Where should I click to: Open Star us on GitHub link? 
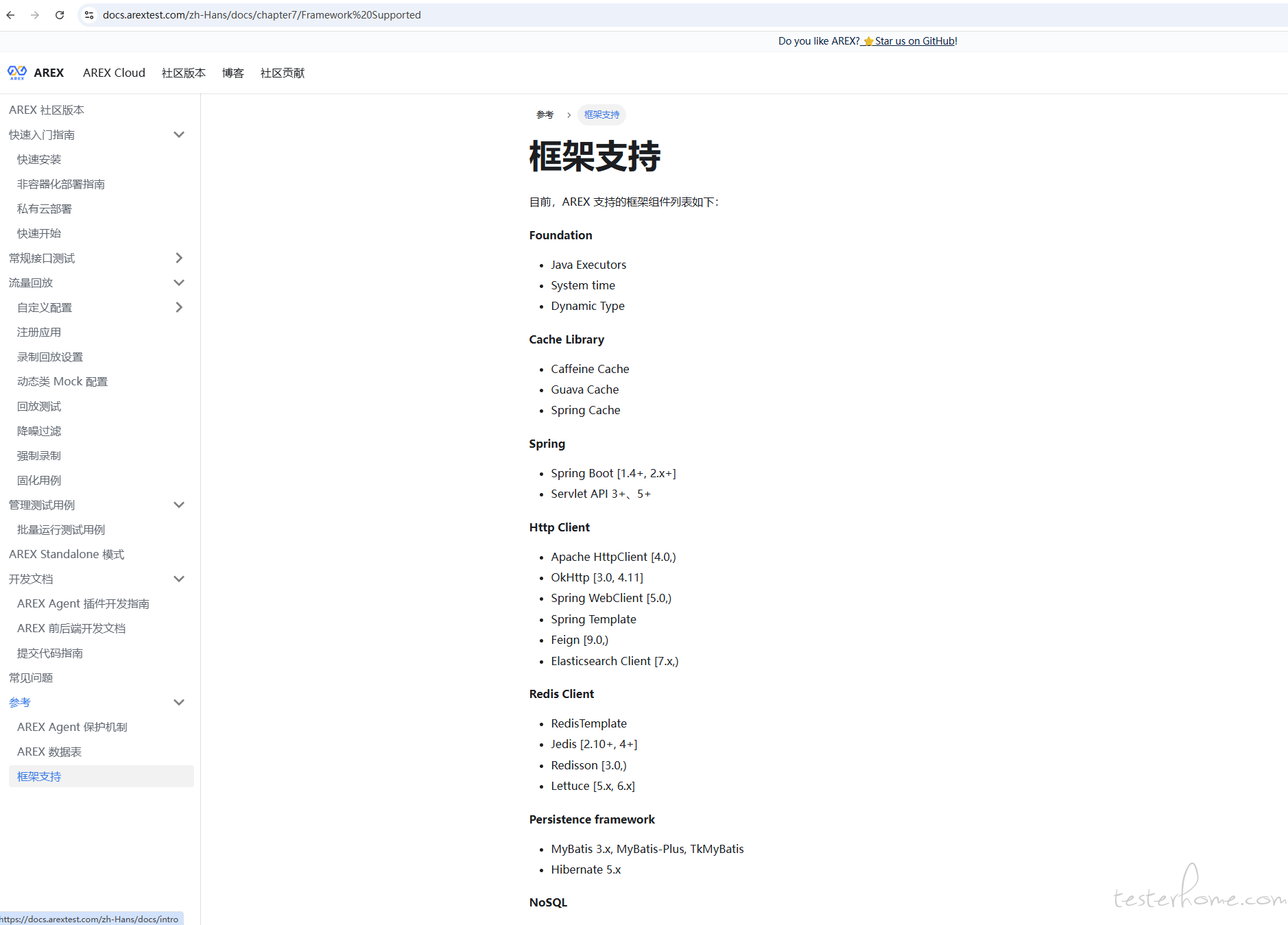pos(909,41)
